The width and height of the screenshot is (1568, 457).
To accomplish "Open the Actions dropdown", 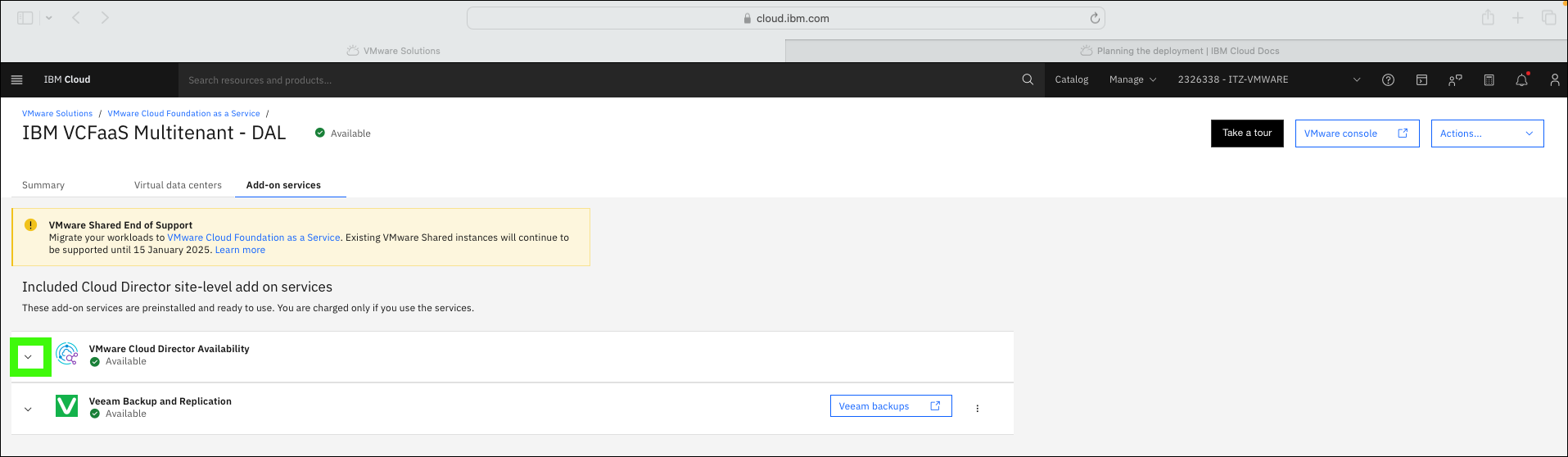I will pyautogui.click(x=1487, y=133).
